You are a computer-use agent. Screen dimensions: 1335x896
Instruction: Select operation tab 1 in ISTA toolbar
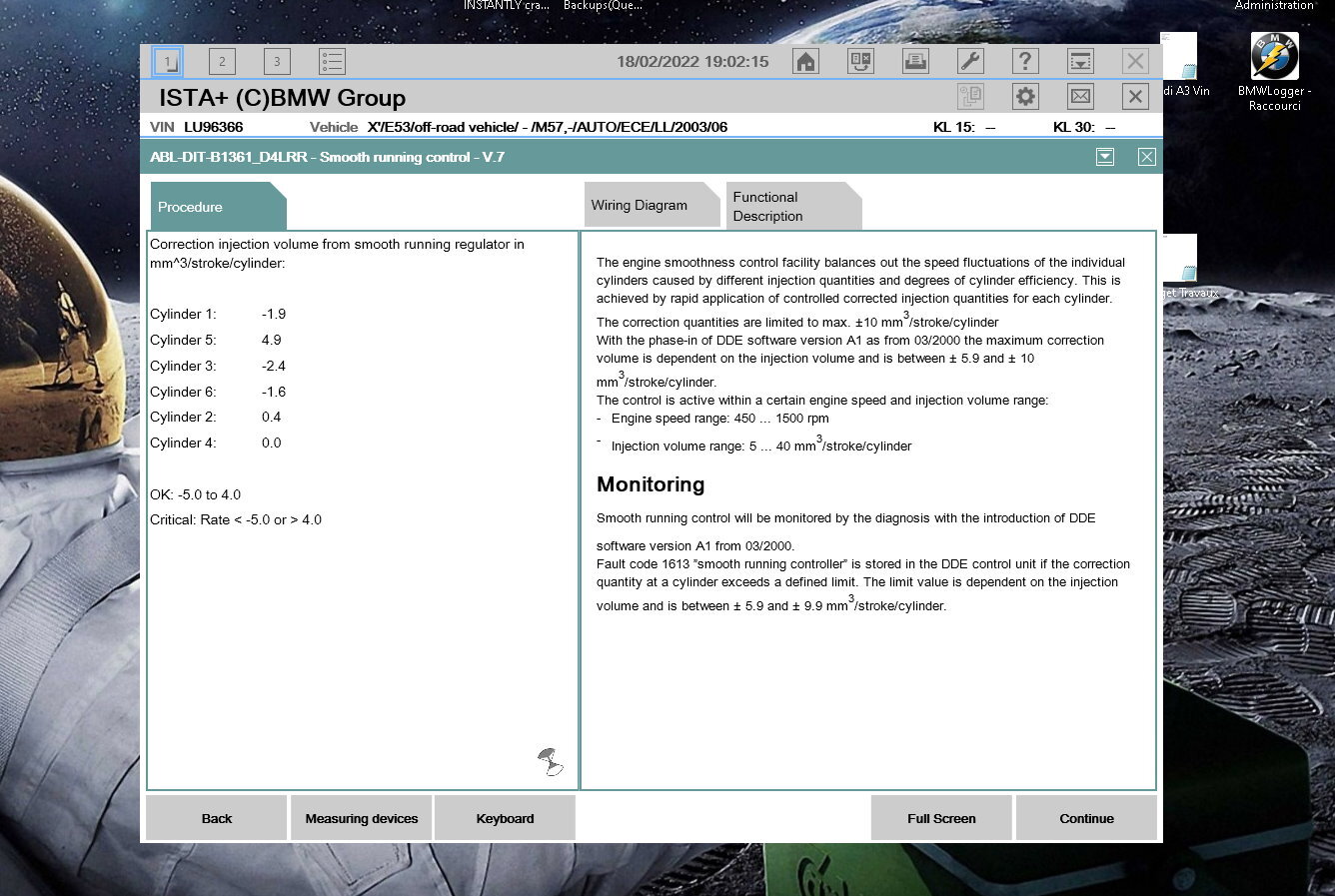(168, 62)
